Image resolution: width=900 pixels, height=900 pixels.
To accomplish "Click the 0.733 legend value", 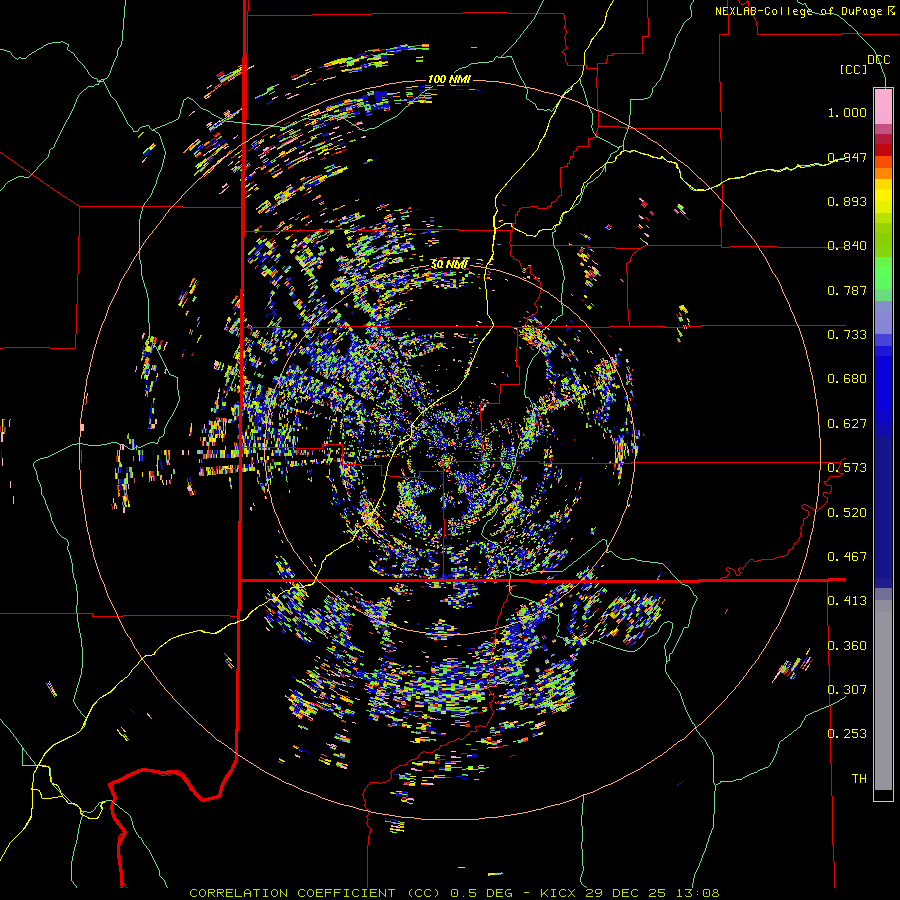I will [x=847, y=335].
